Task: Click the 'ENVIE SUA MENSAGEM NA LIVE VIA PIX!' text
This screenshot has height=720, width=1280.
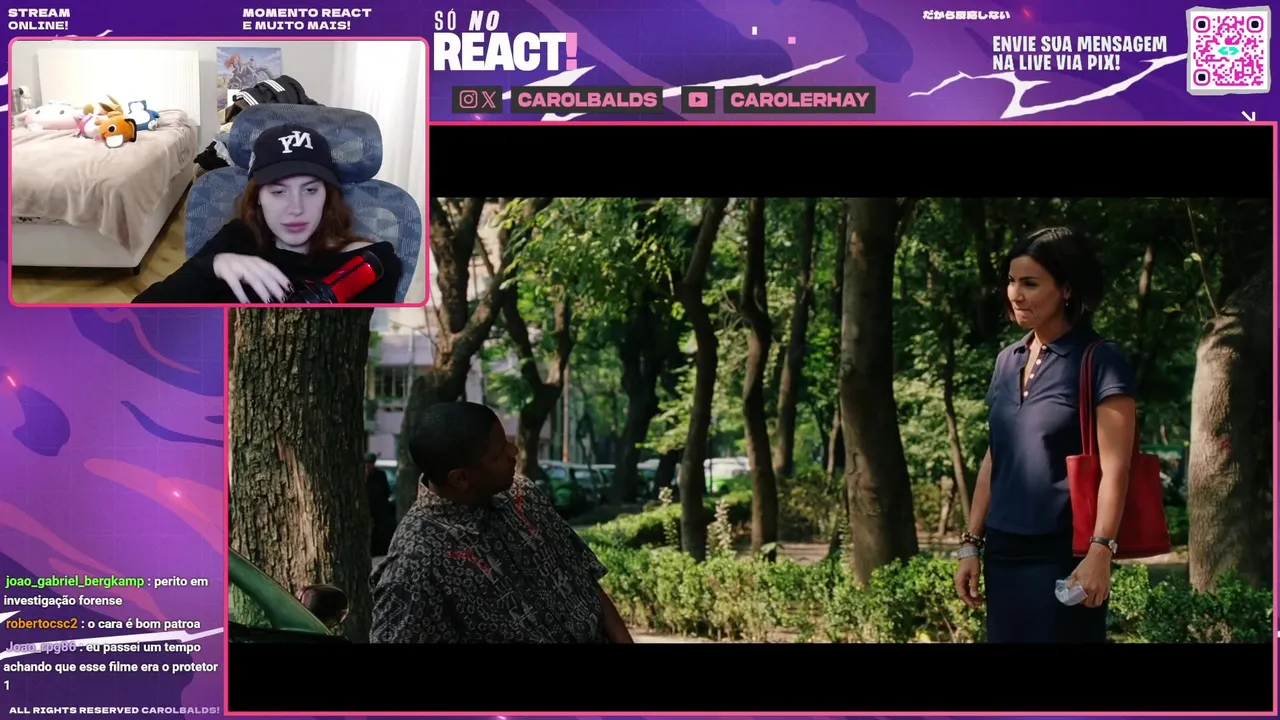Action: pos(1079,53)
